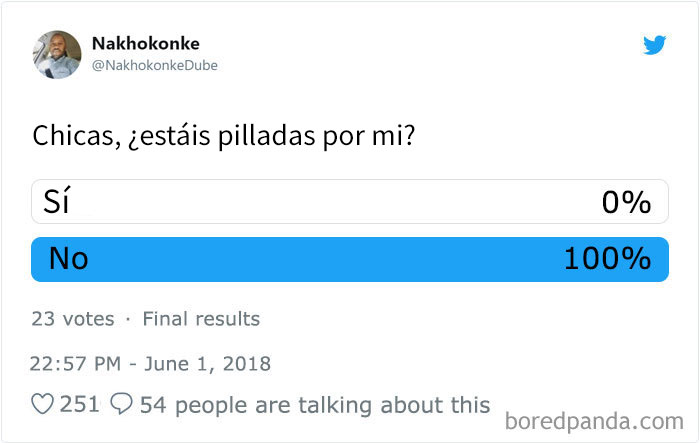Image resolution: width=700 pixels, height=443 pixels.
Task: Click the Sí label in the poll
Action: [x=57, y=200]
